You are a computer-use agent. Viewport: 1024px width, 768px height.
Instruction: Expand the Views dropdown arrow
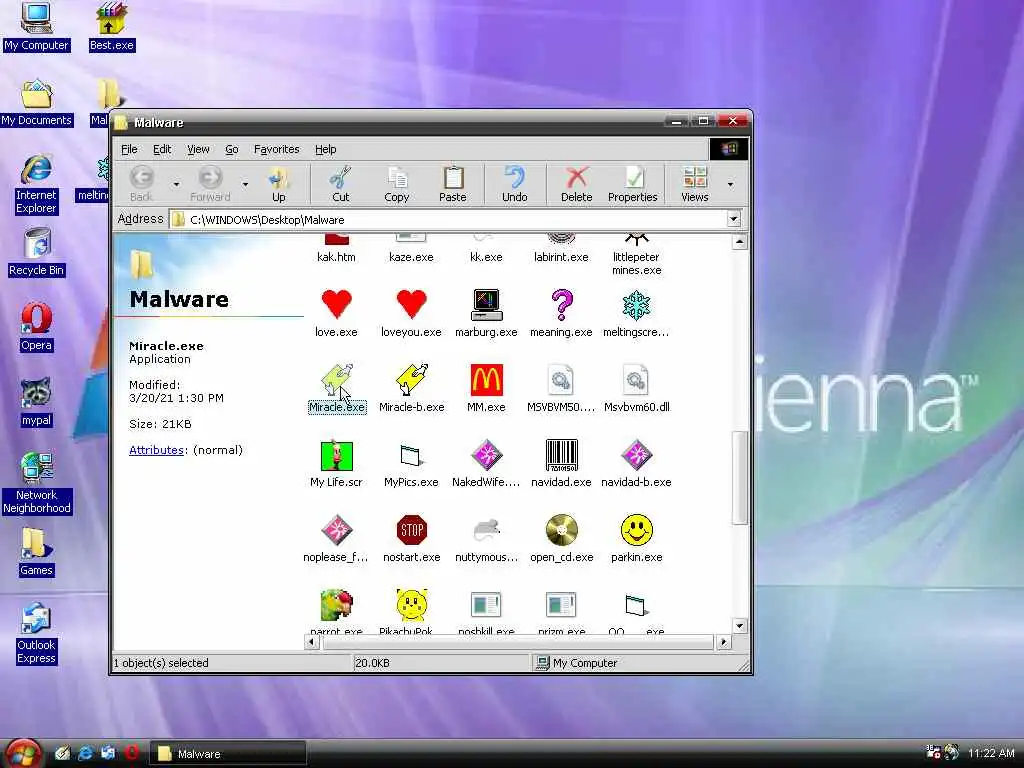[730, 185]
